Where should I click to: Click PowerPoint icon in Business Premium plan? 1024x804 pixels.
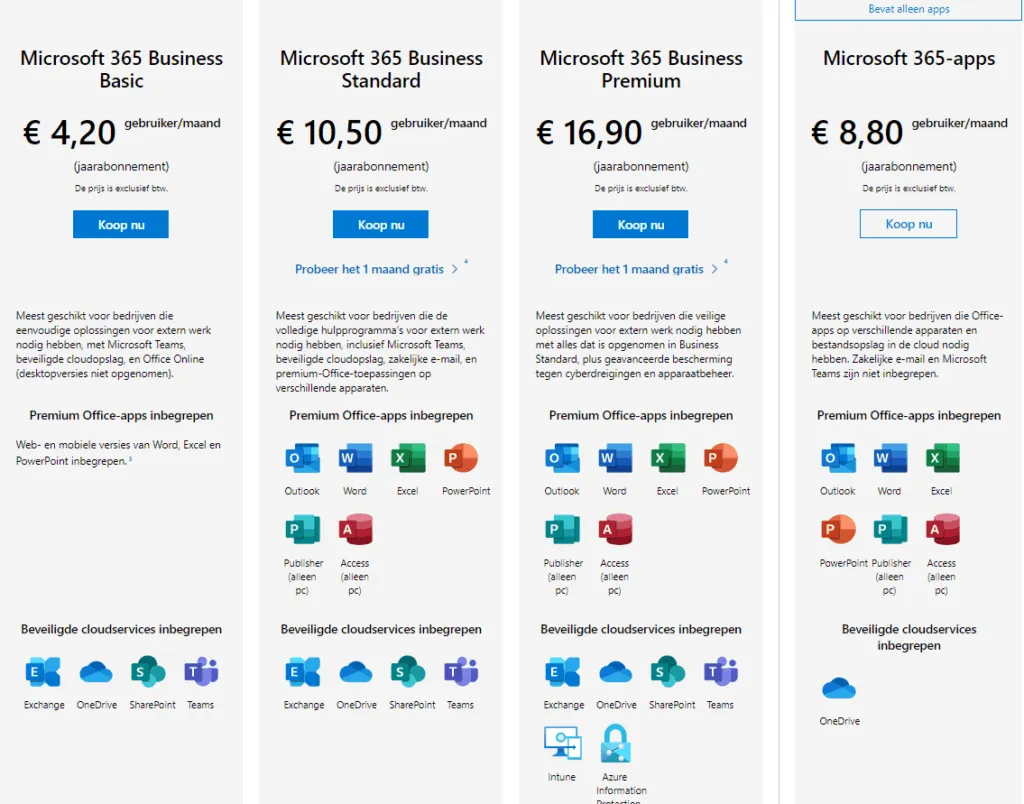coord(720,459)
